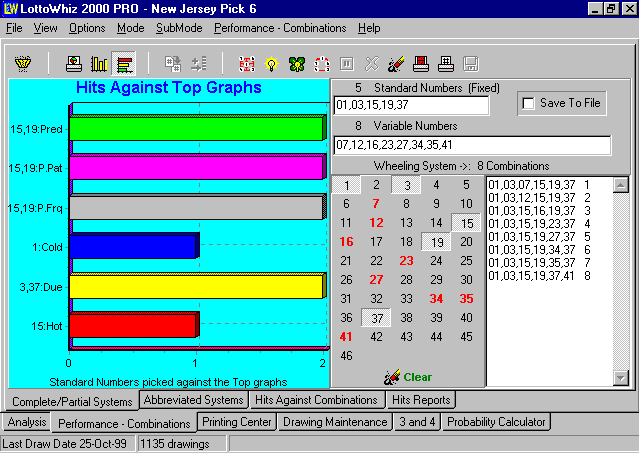Viewport: 639px width, 453px height.
Task: Open the Help menu
Action: pos(369,28)
